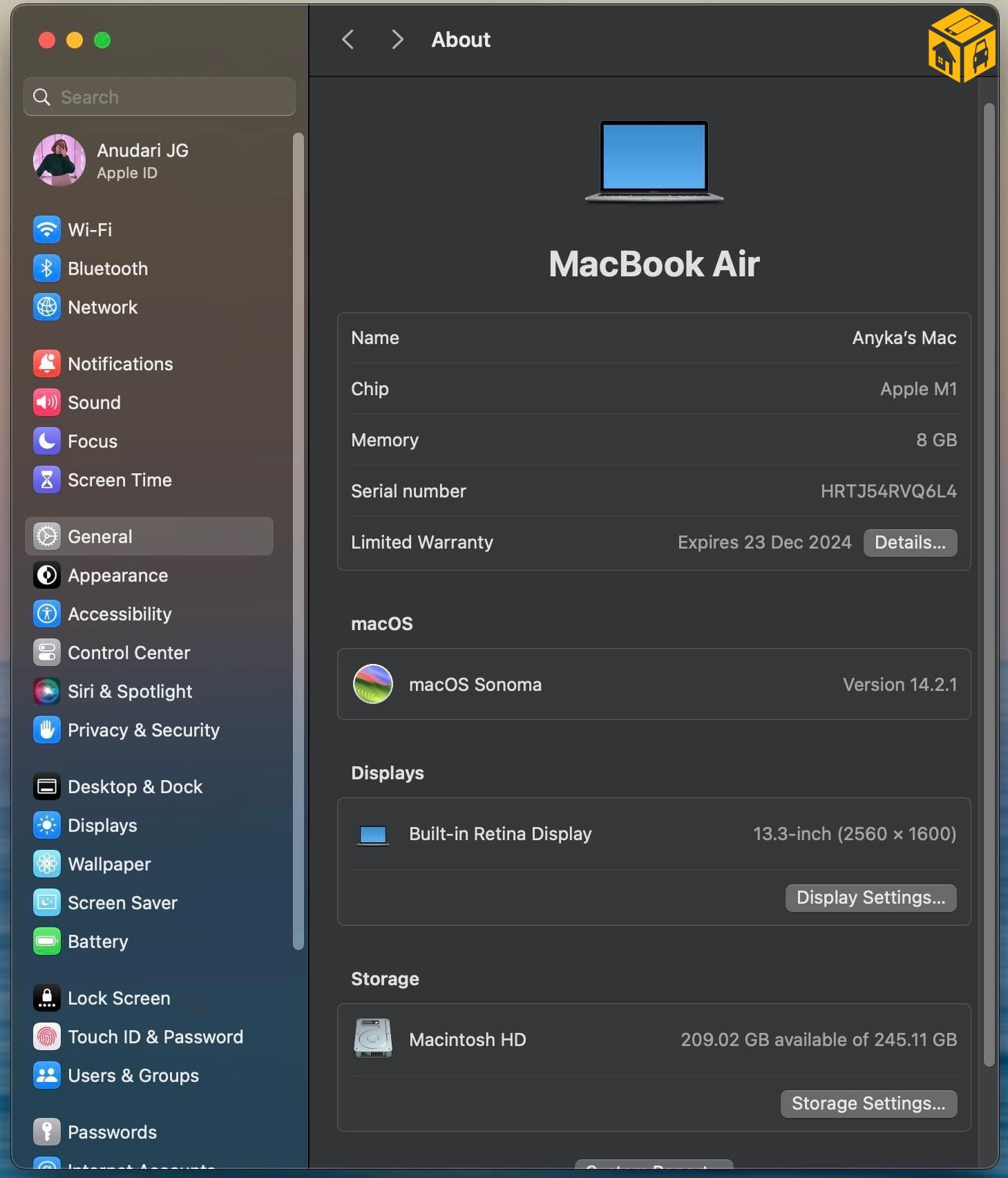Open Display Settings... button
This screenshot has height=1178, width=1008.
[871, 897]
